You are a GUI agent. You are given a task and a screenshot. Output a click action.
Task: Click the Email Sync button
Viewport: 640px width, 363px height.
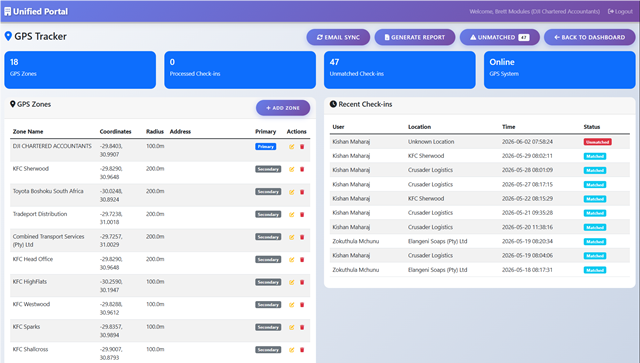(338, 37)
